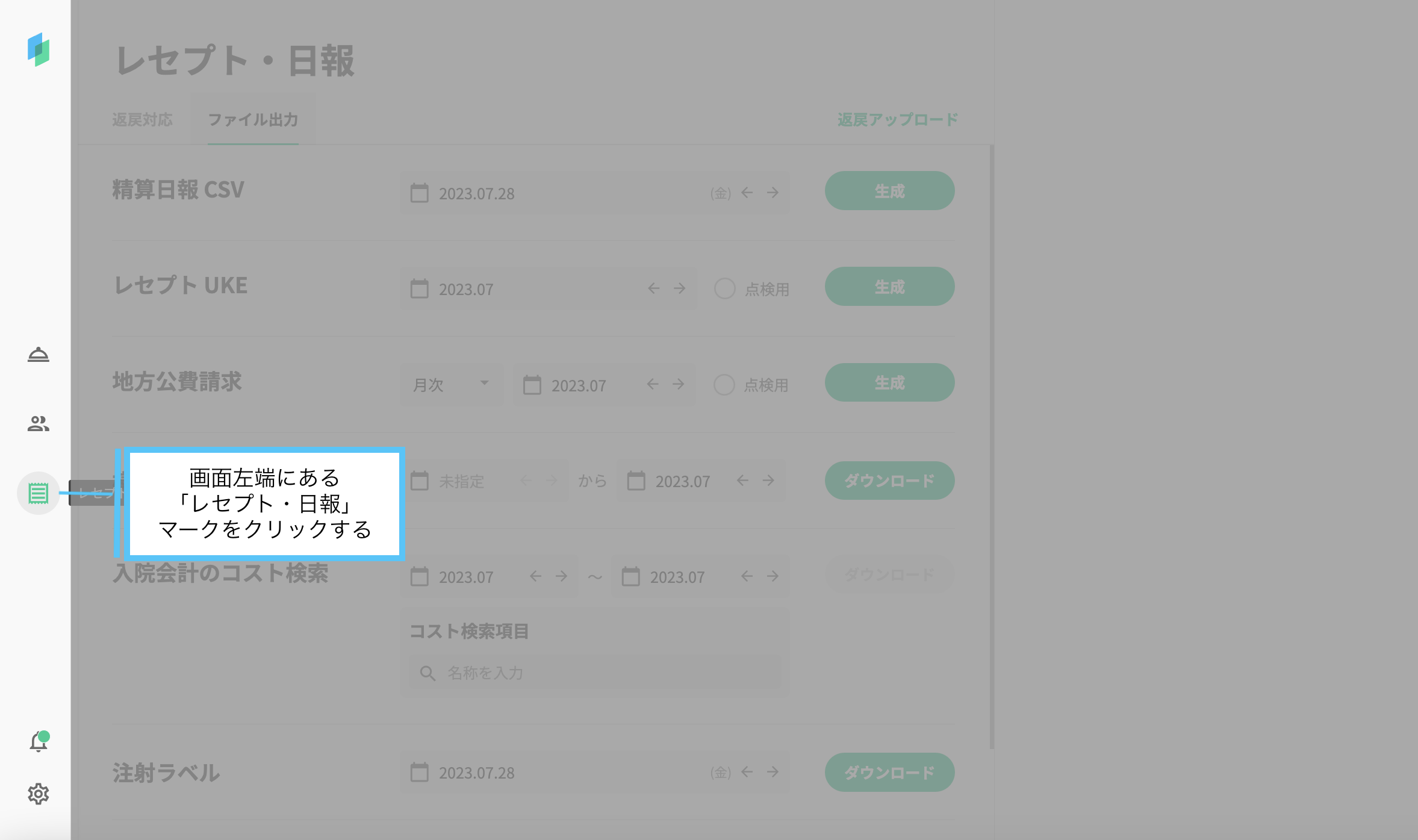
Task: Enable 点検用 option for レセプト UKE
Action: tap(724, 288)
